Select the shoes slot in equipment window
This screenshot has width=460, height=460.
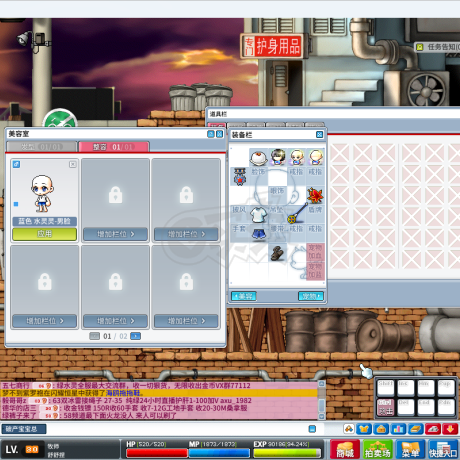(277, 253)
